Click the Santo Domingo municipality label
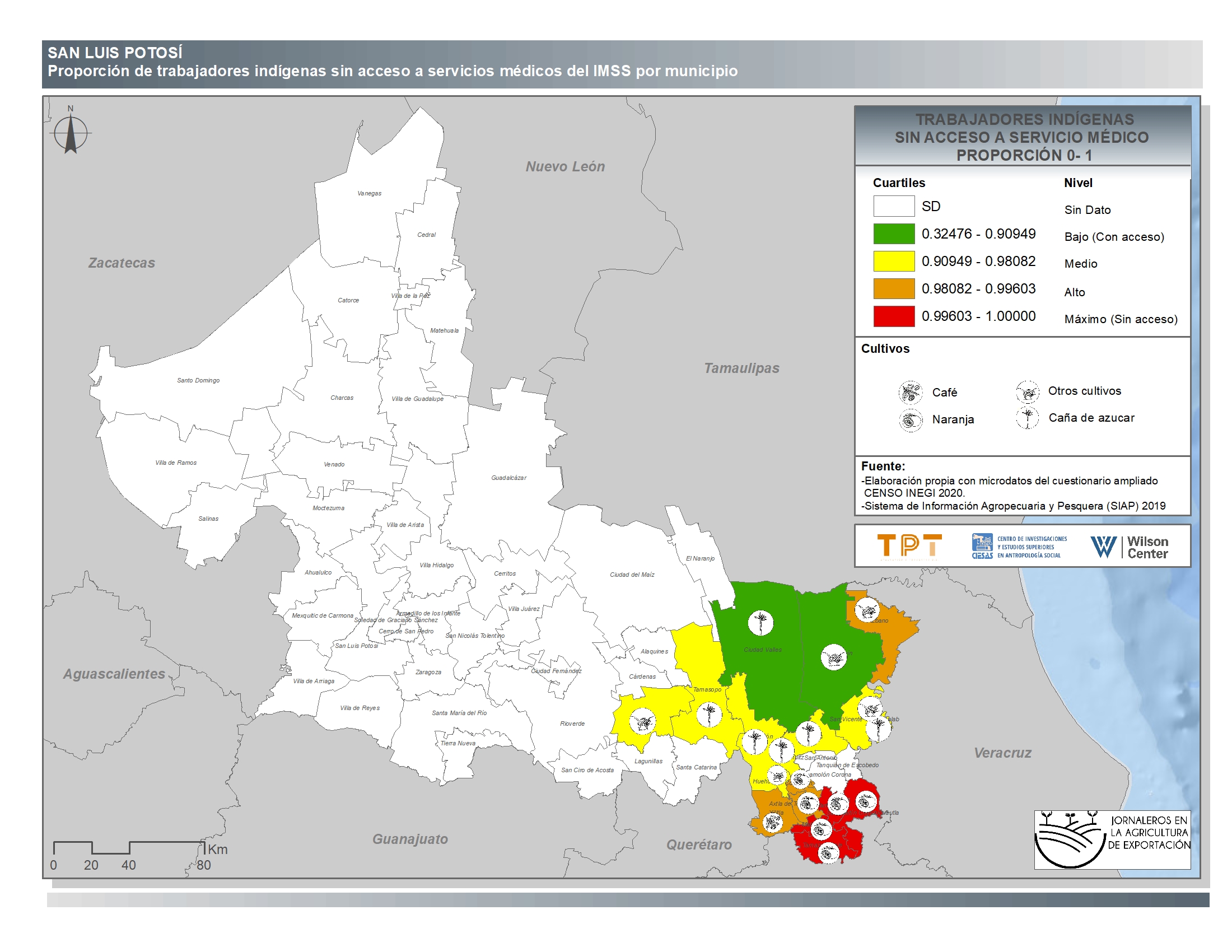This screenshot has width=1232, height=952. tap(198, 381)
